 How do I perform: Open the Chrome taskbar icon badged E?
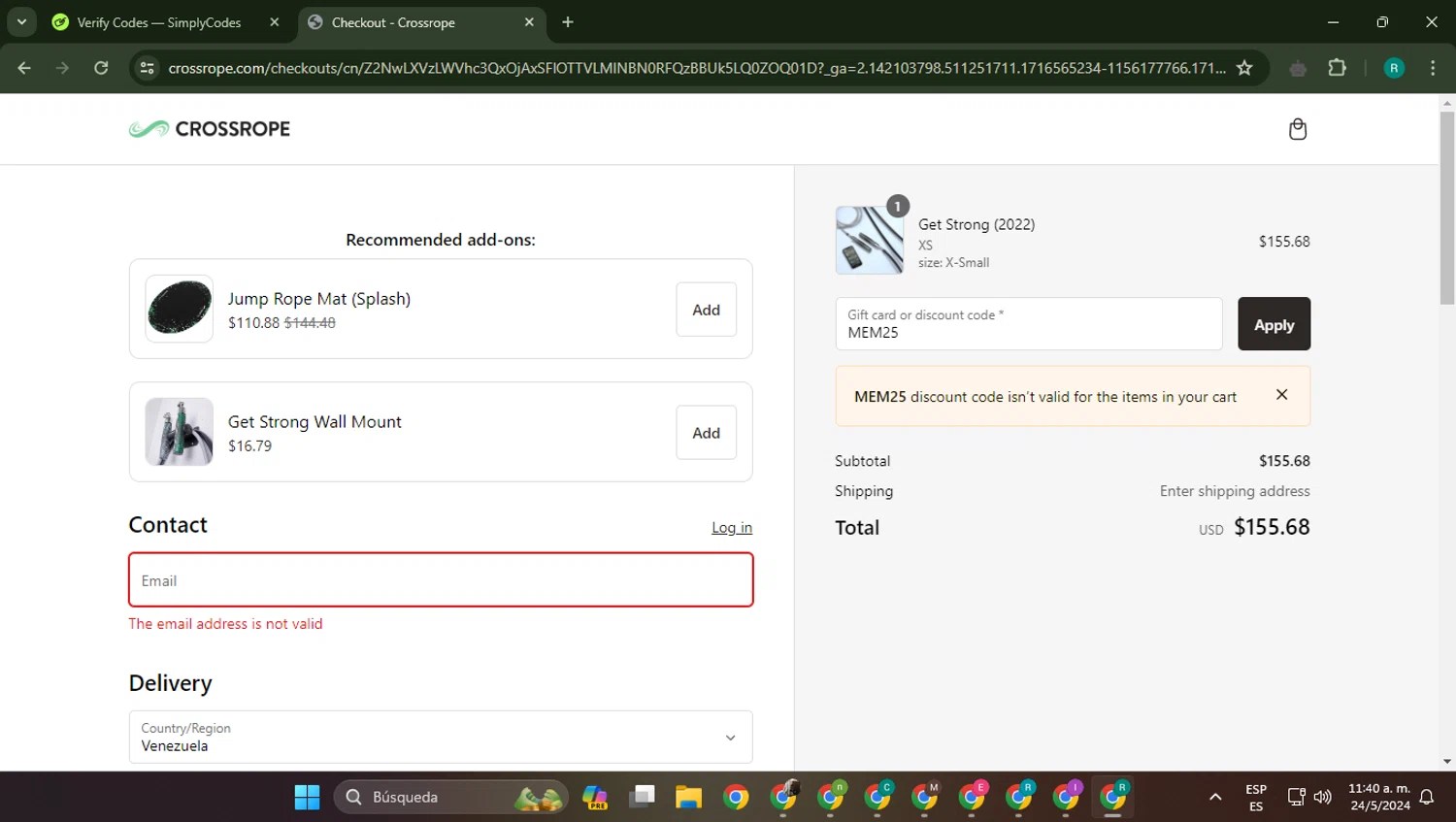(973, 797)
